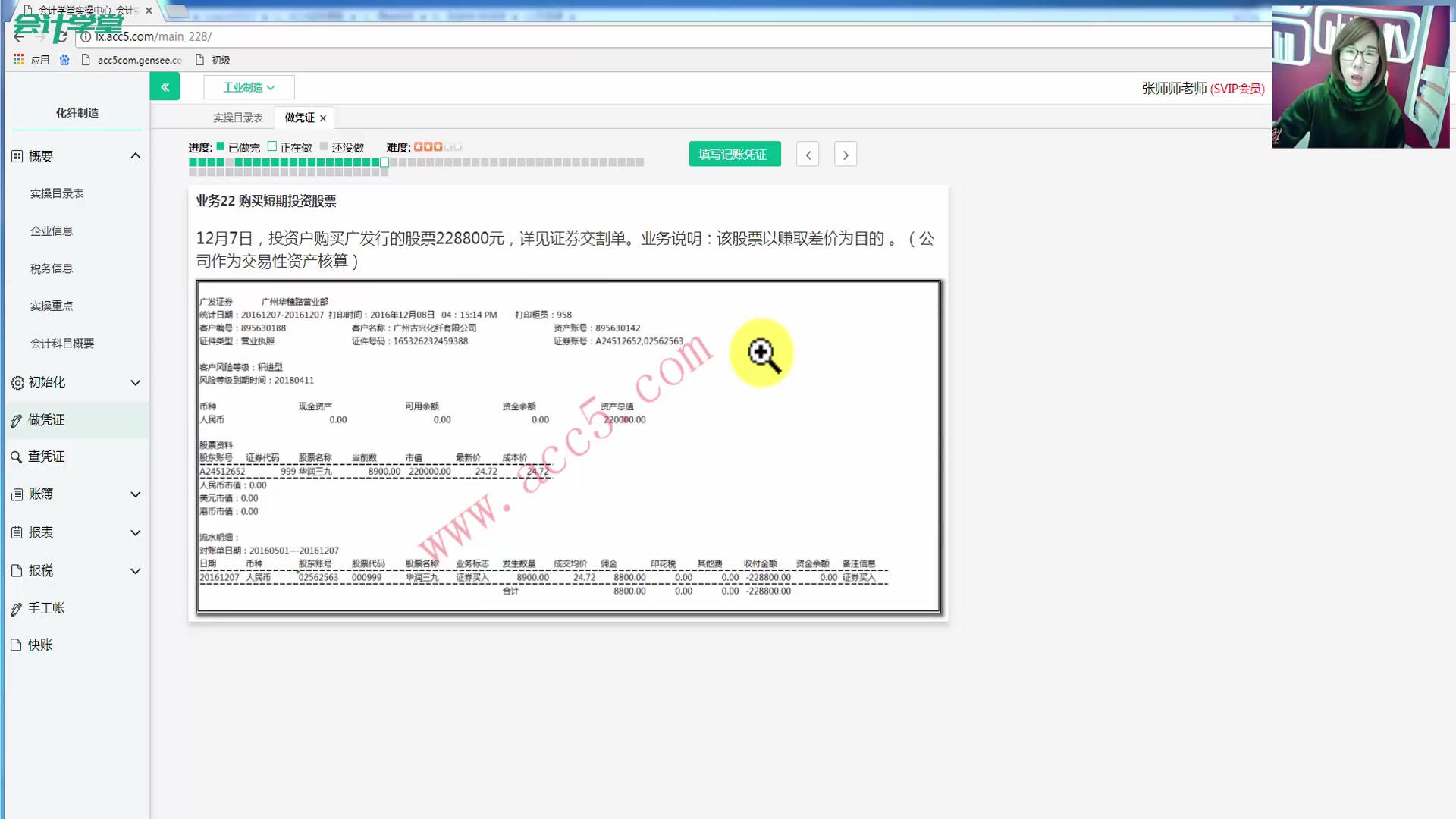Expand the 账簿 sidebar section

pos(135,494)
